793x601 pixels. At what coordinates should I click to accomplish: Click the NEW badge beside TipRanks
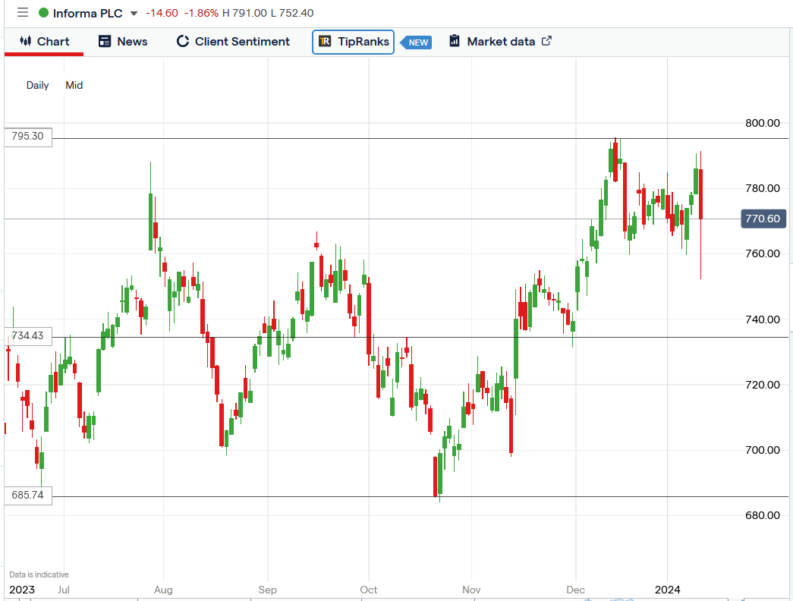(x=418, y=42)
